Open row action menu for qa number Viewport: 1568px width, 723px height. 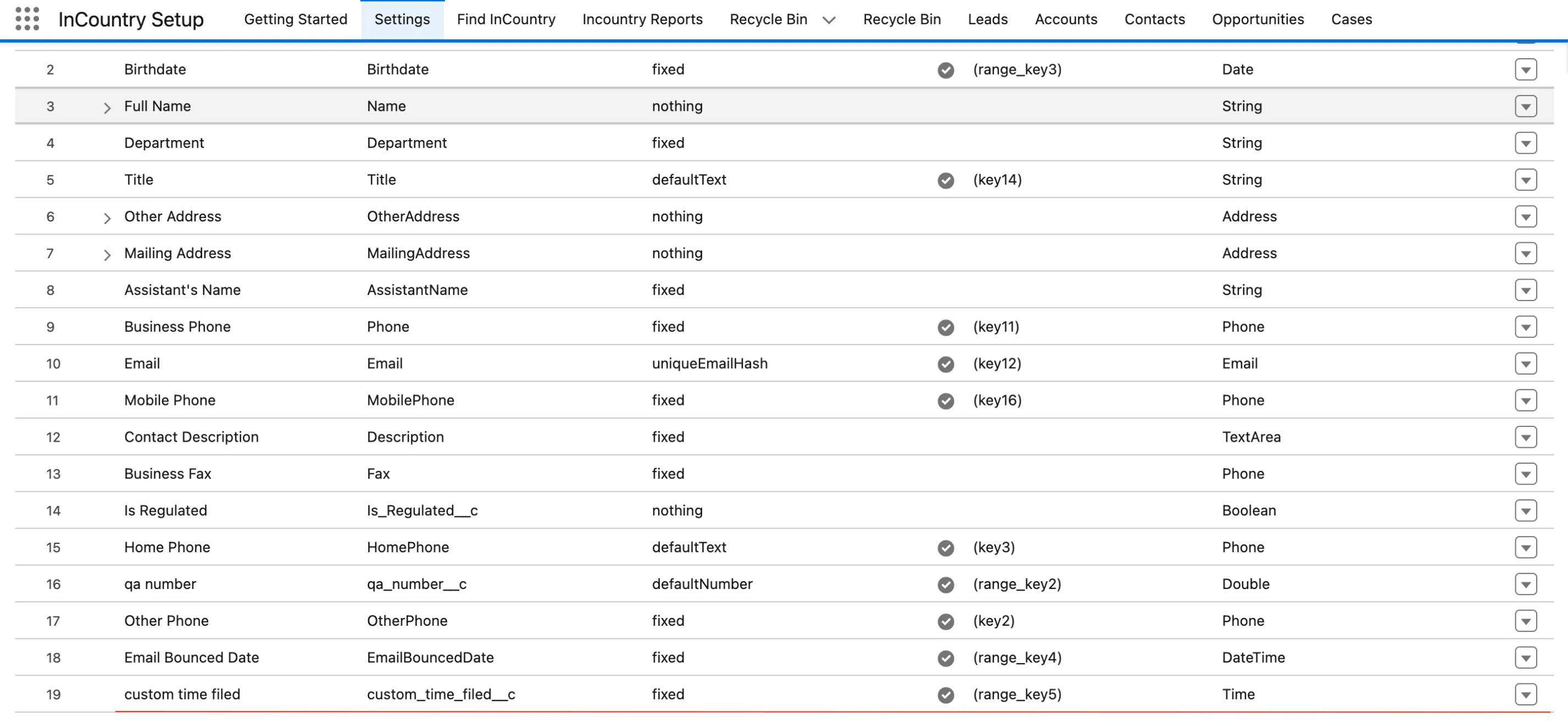pos(1525,583)
